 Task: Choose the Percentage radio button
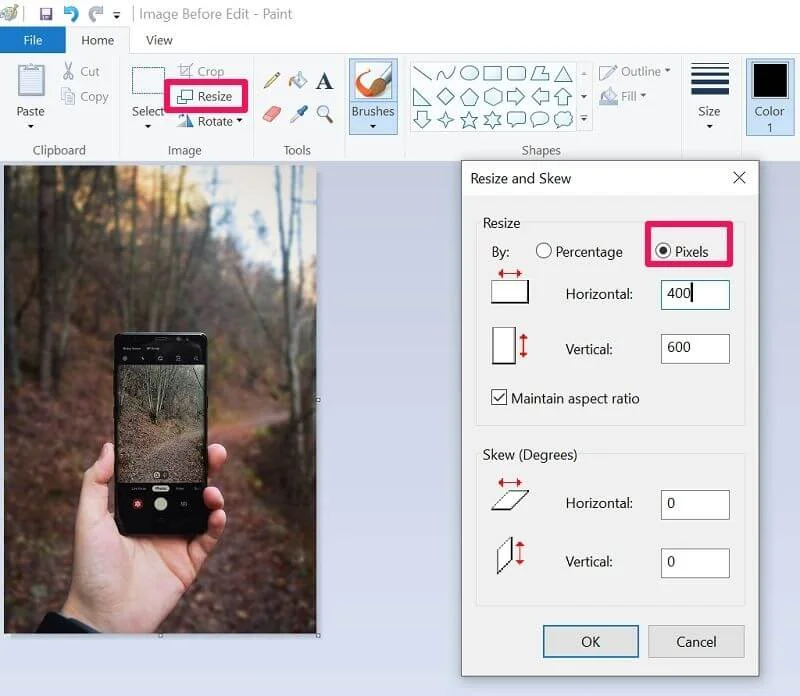pos(543,251)
